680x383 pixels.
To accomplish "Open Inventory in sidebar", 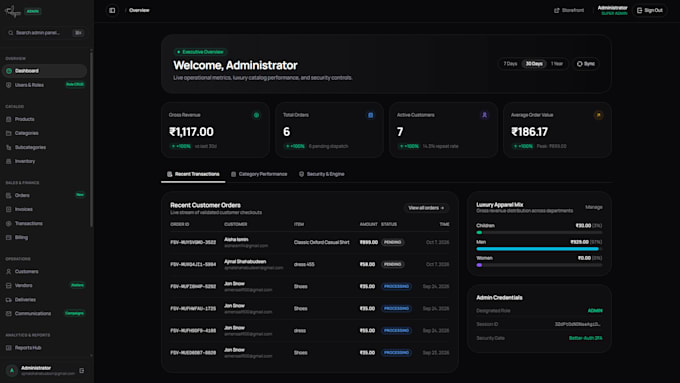I will 44,161.
